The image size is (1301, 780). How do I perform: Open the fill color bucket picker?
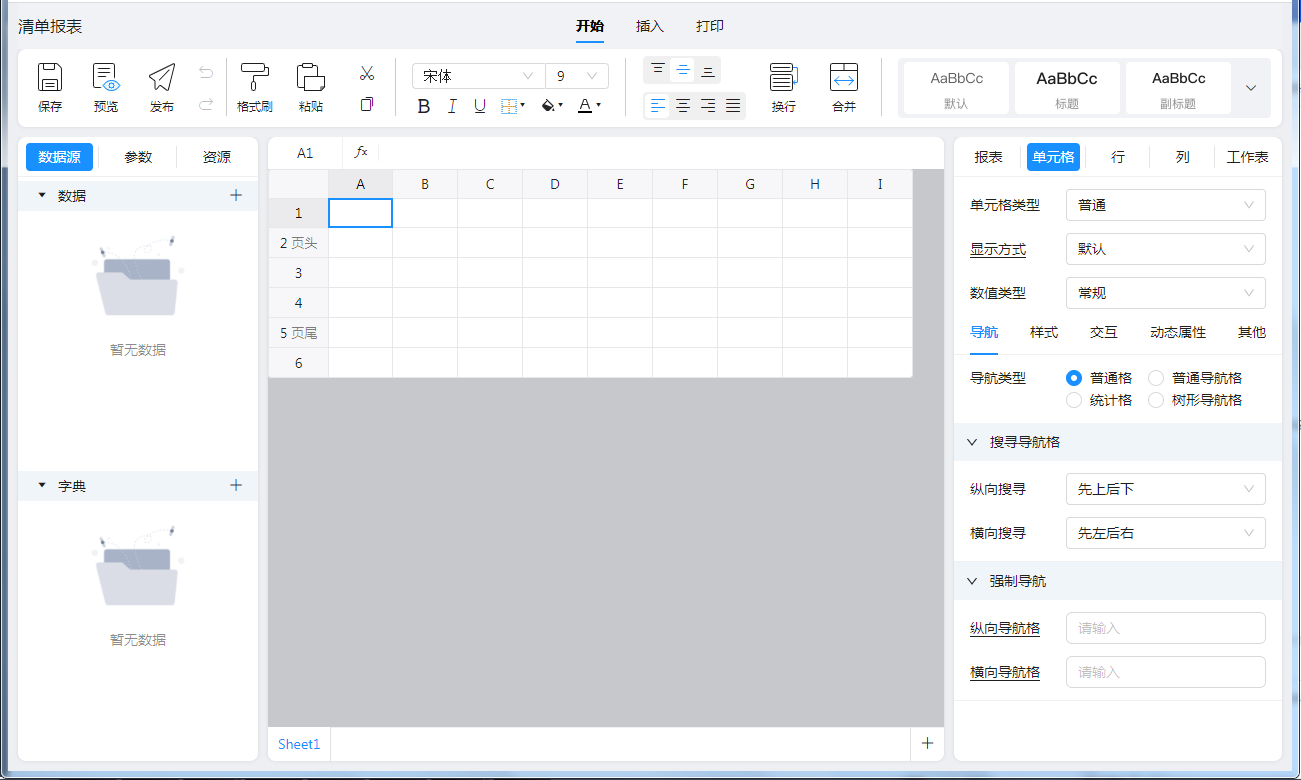(x=550, y=106)
